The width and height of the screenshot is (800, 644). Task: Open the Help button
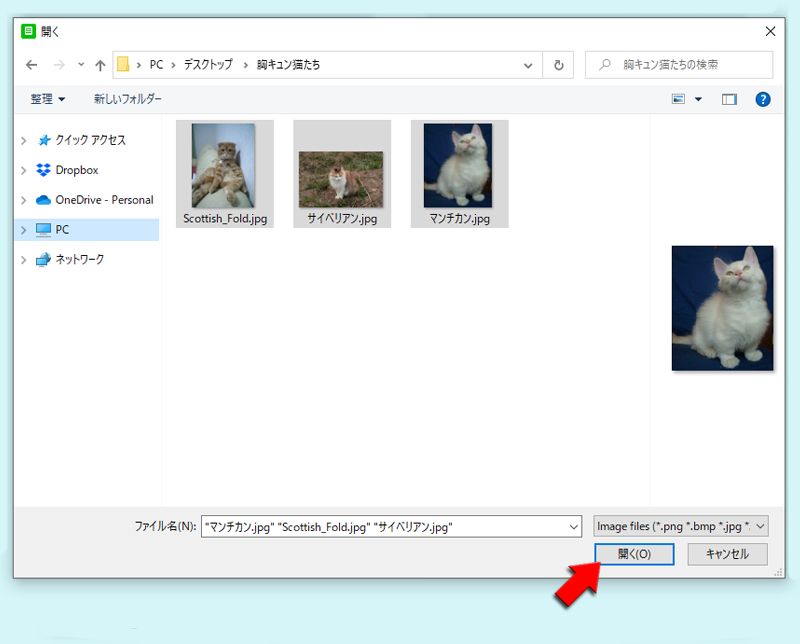(765, 98)
